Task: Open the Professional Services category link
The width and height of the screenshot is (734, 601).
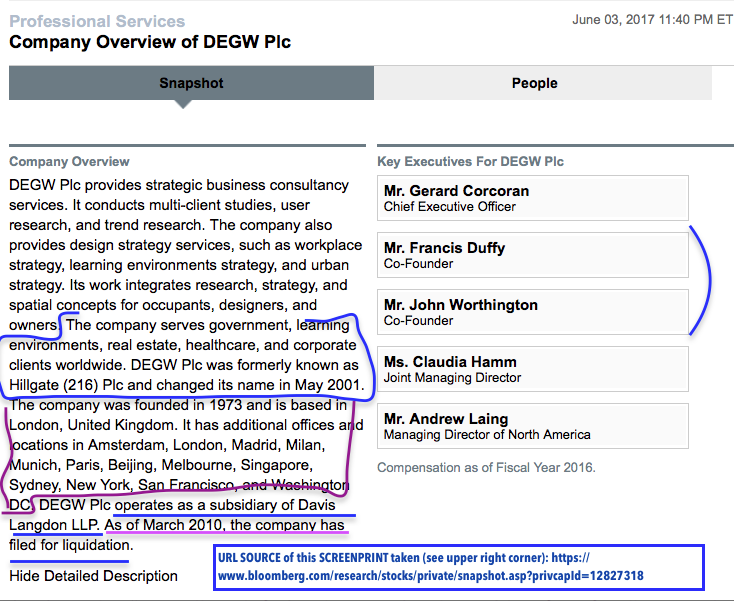Action: 97,21
